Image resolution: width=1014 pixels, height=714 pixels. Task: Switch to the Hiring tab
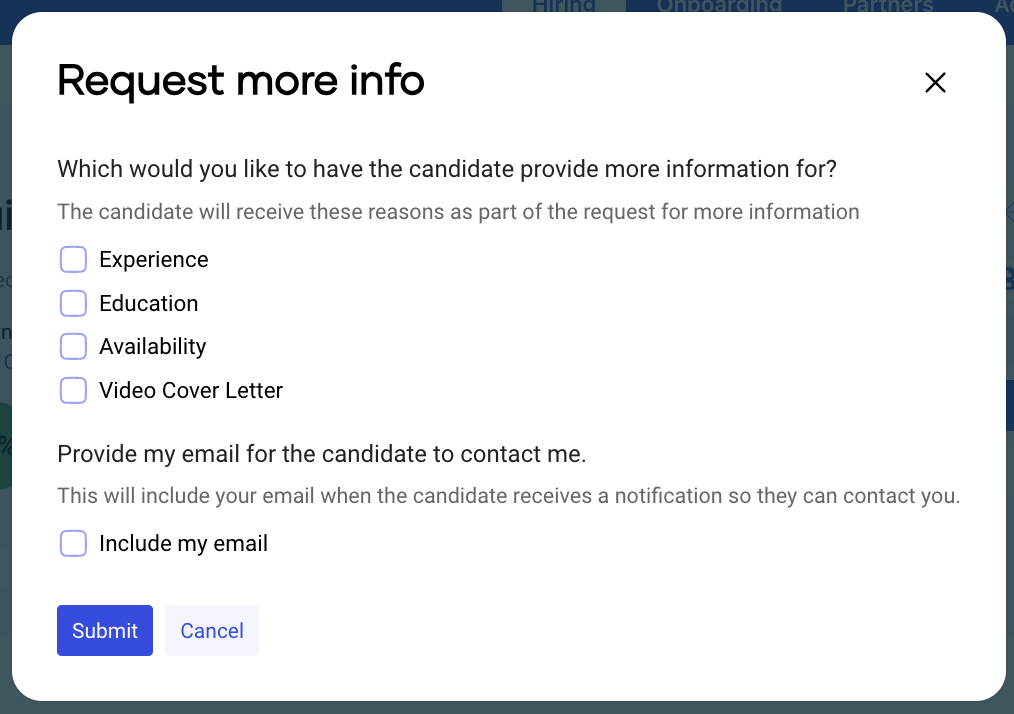coord(563,6)
